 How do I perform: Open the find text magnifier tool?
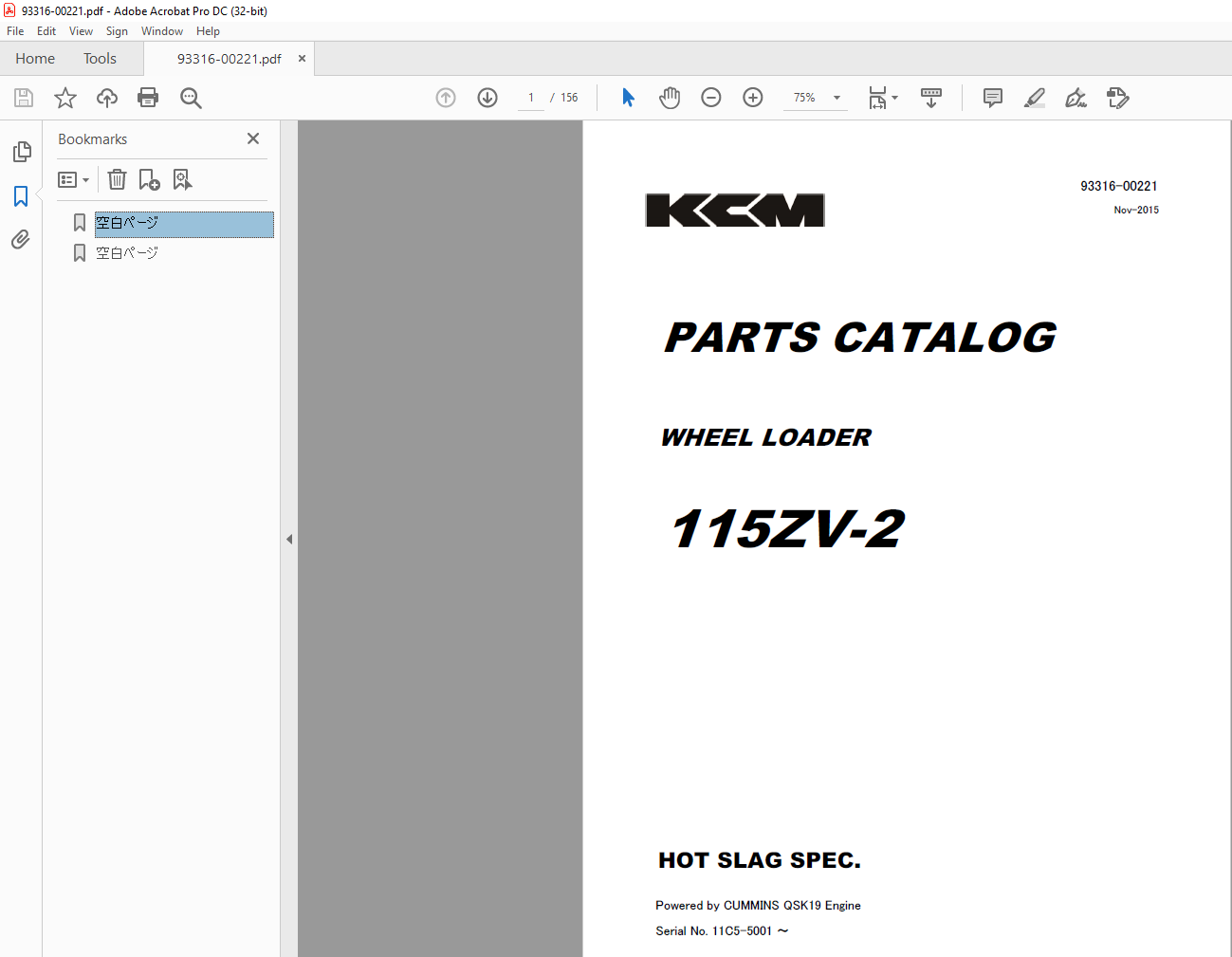point(191,98)
